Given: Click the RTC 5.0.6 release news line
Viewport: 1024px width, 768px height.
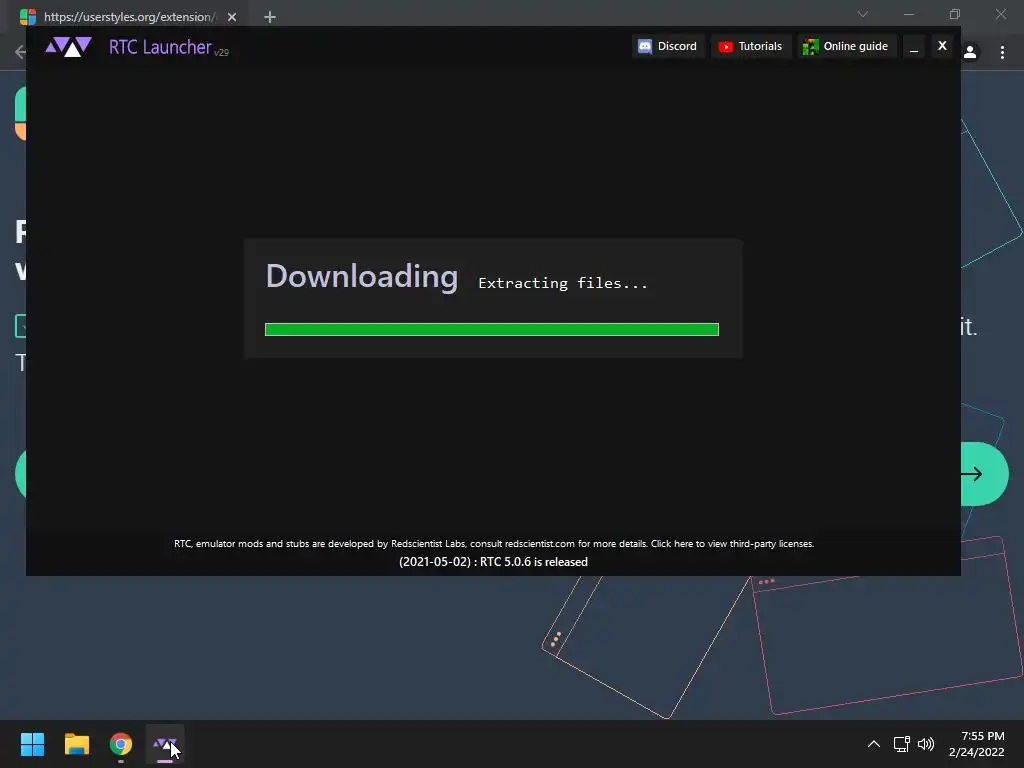Looking at the screenshot, I should tap(493, 562).
